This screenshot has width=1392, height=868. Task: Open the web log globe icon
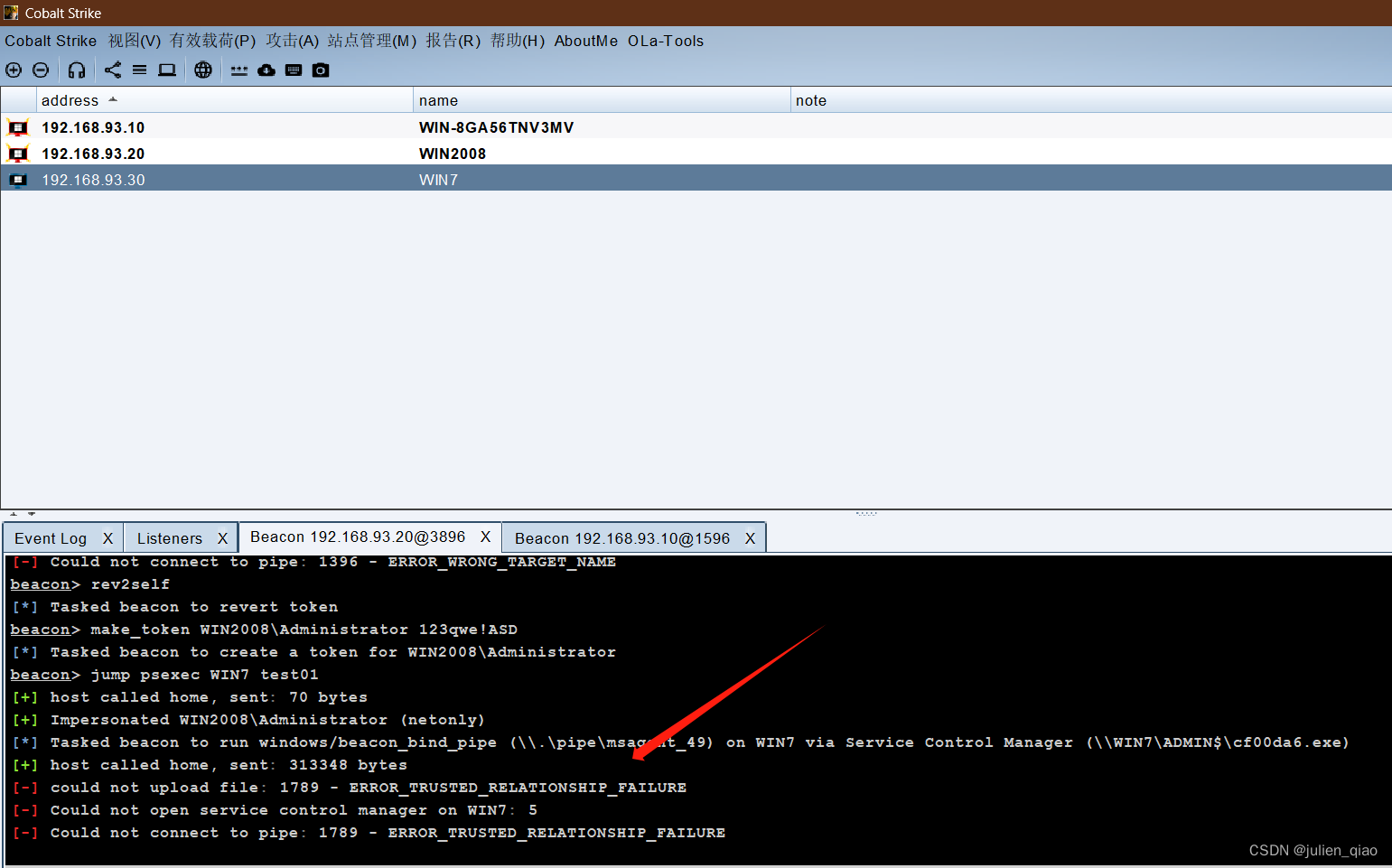[203, 70]
